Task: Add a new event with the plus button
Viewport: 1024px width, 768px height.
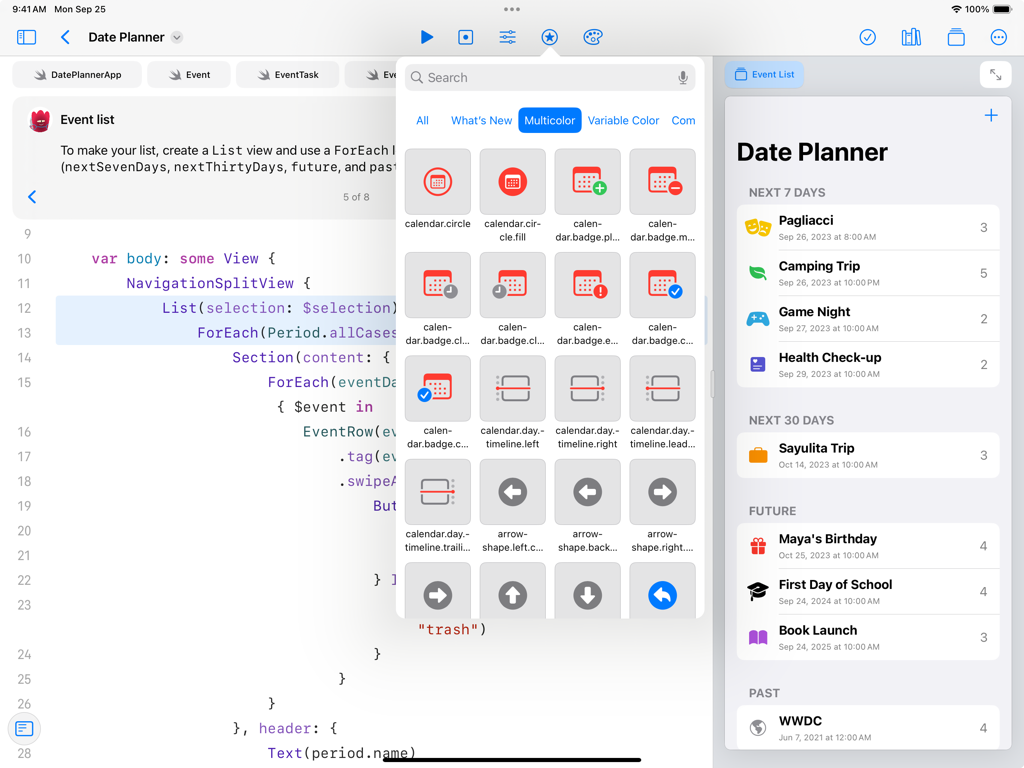Action: point(991,115)
